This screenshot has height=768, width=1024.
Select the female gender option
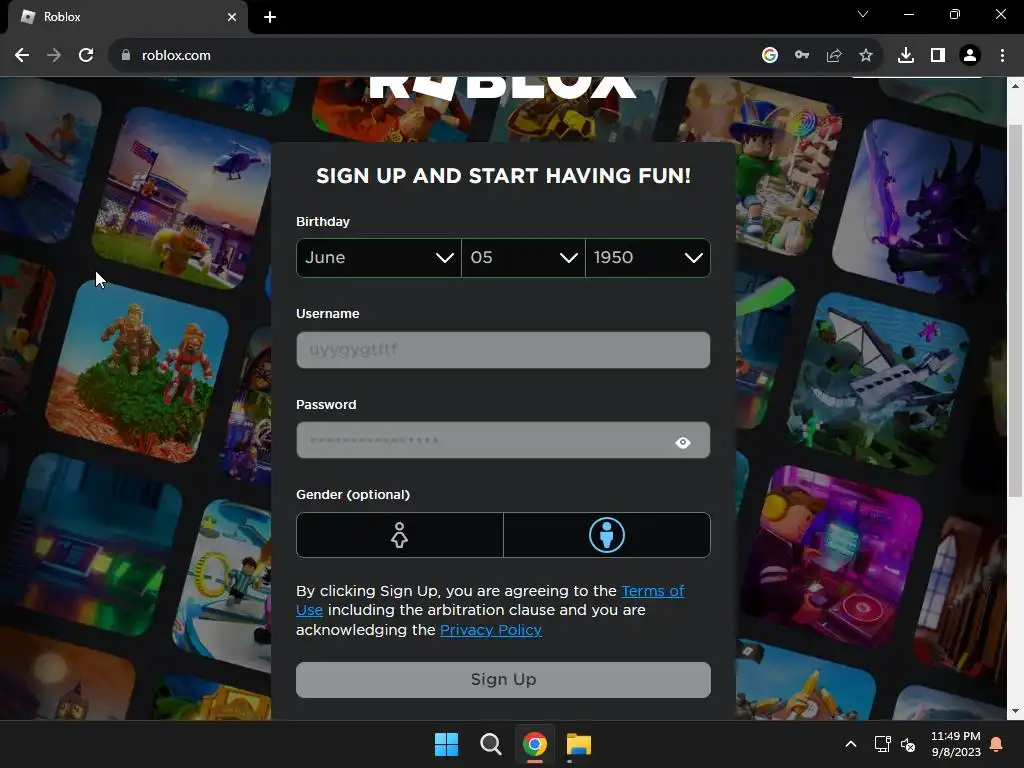400,535
